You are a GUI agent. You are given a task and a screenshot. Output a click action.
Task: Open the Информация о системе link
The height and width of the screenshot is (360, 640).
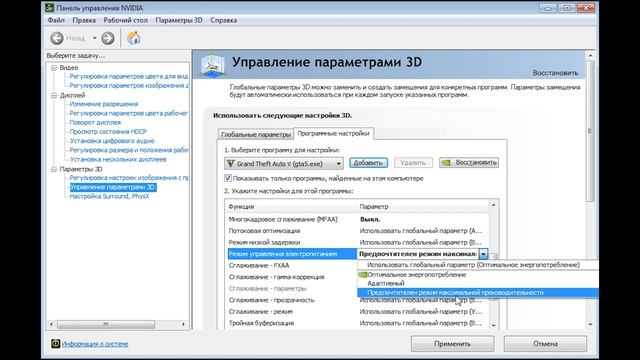pyautogui.click(x=95, y=344)
